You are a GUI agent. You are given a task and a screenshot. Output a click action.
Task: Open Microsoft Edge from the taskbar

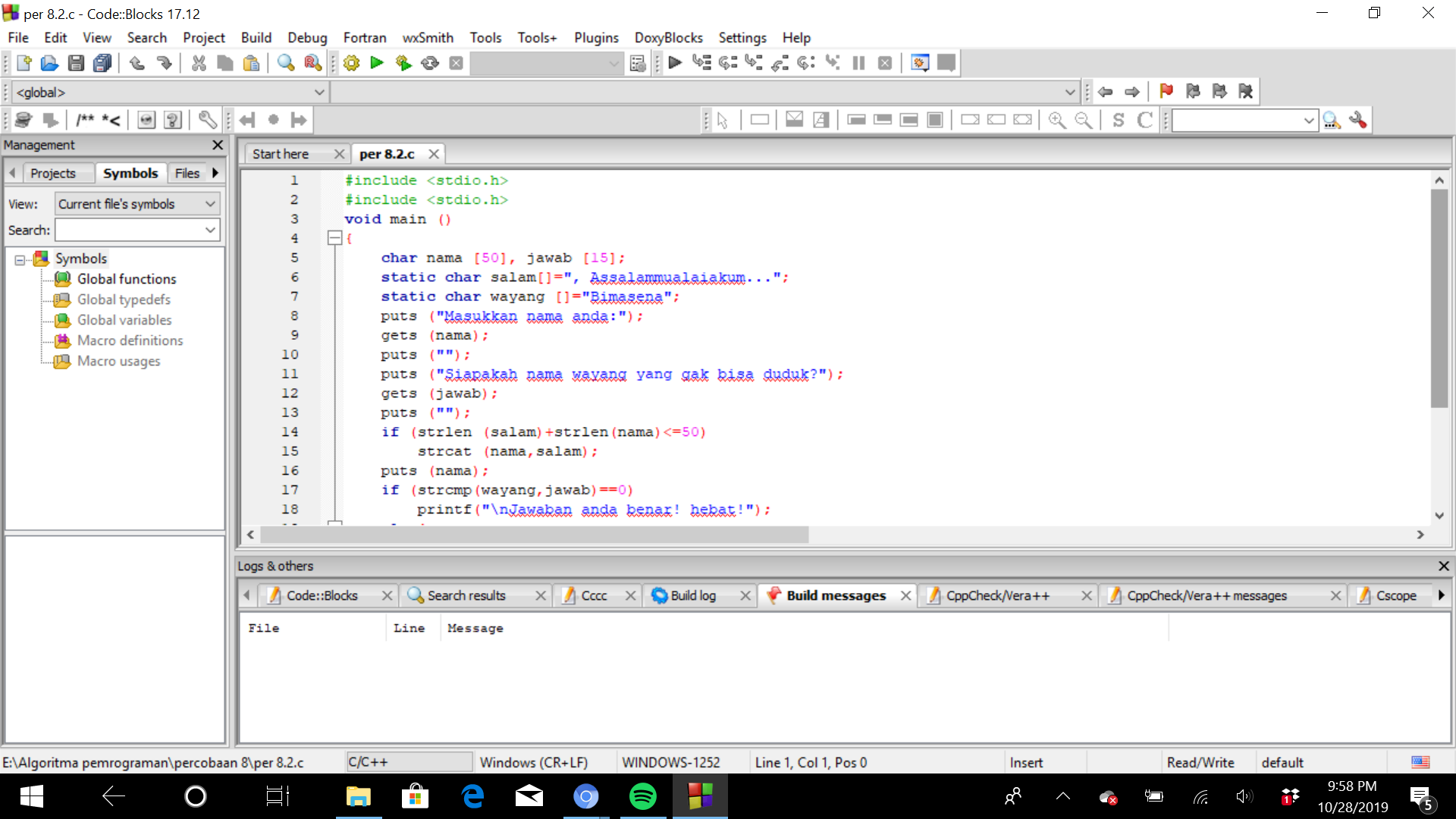coord(472,796)
